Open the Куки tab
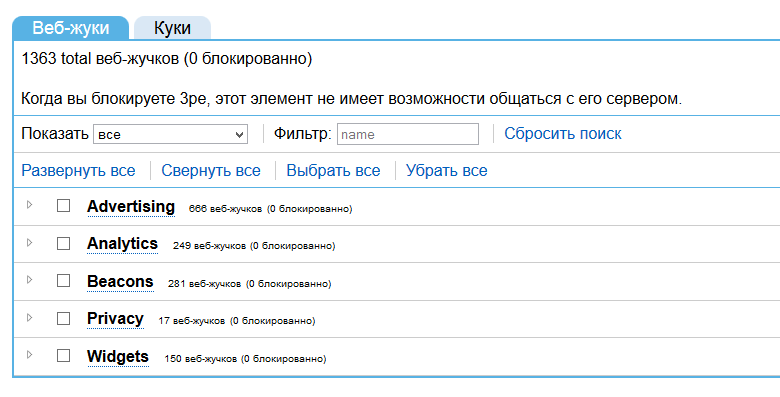This screenshot has height=397, width=780. click(172, 28)
